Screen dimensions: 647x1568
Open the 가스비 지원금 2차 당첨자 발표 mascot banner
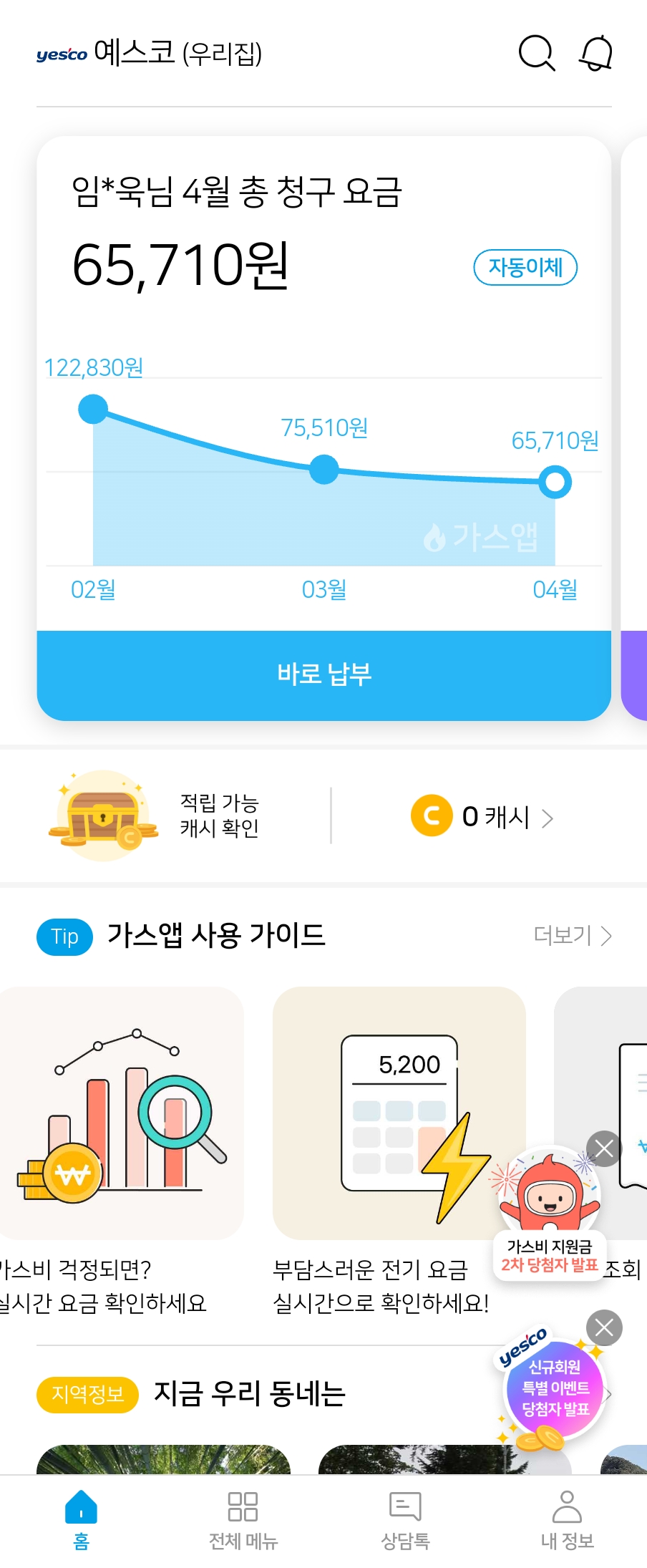549,1210
